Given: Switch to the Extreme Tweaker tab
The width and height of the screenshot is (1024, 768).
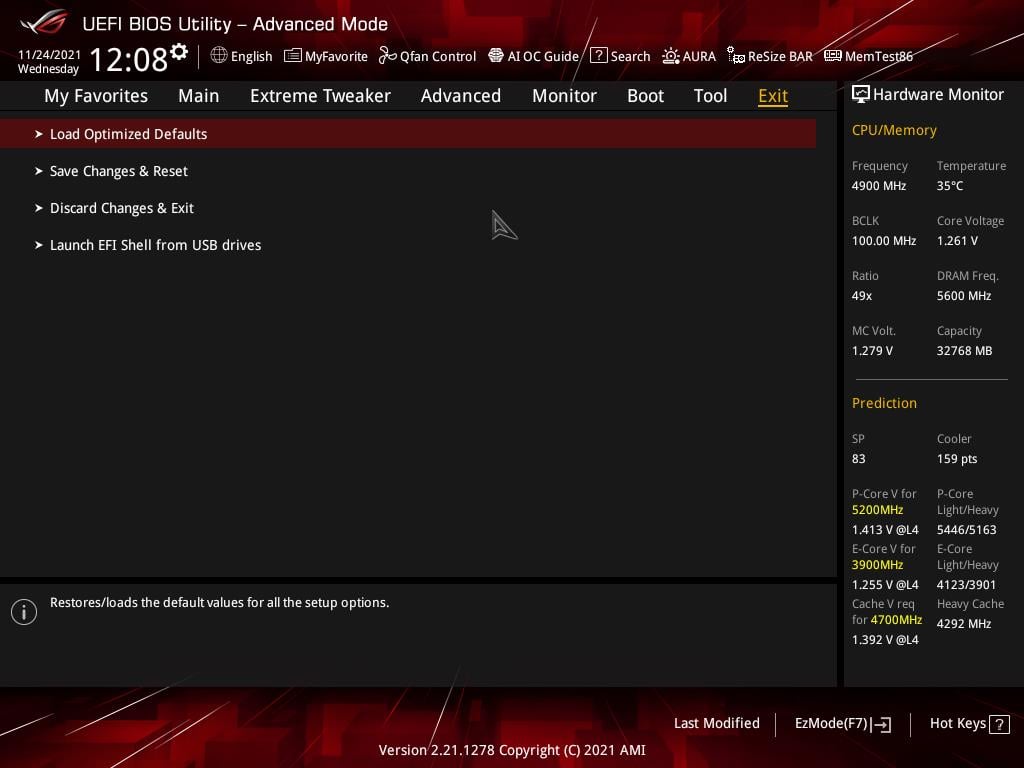Looking at the screenshot, I should [x=320, y=96].
